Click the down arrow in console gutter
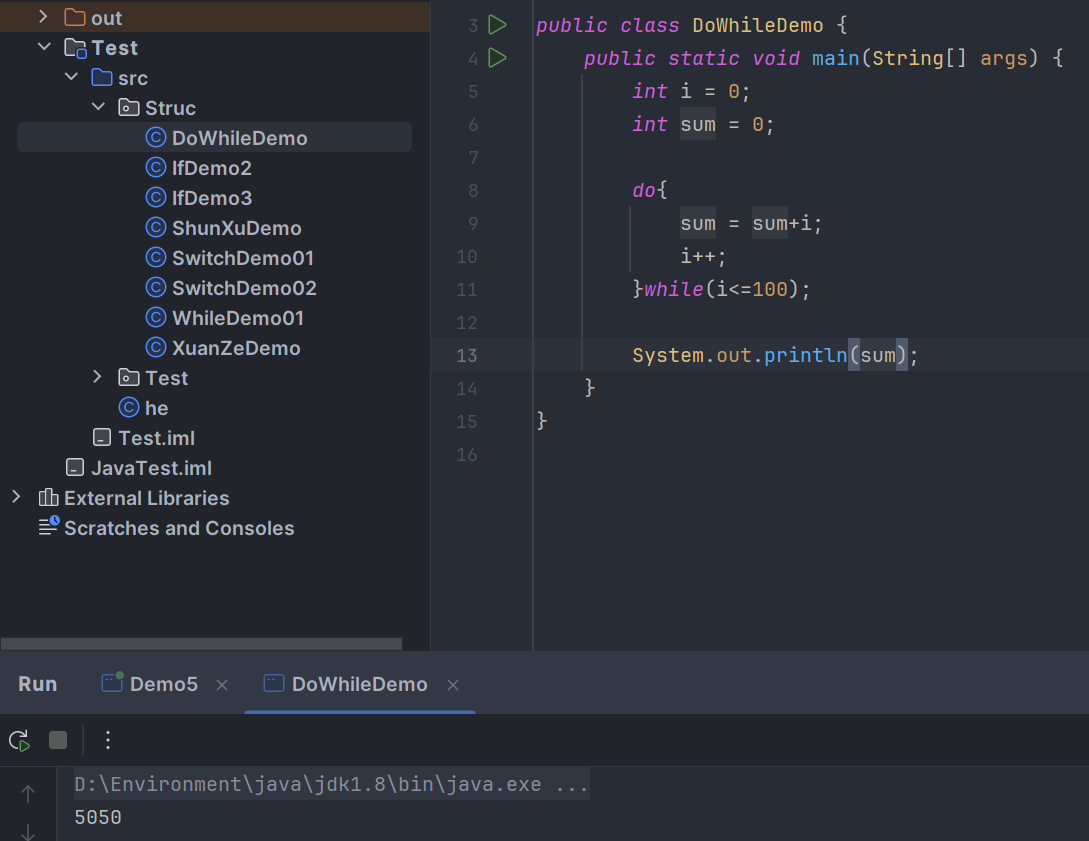Screen dimensions: 1089x841 28,831
